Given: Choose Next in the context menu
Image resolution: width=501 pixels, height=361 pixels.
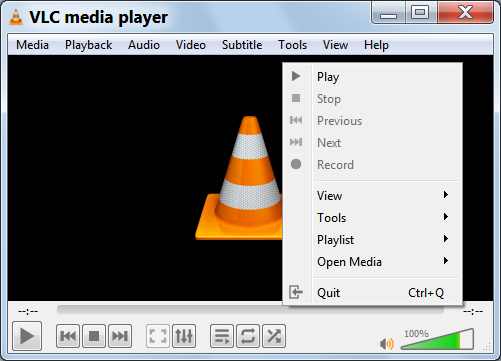Looking at the screenshot, I should (372, 142).
